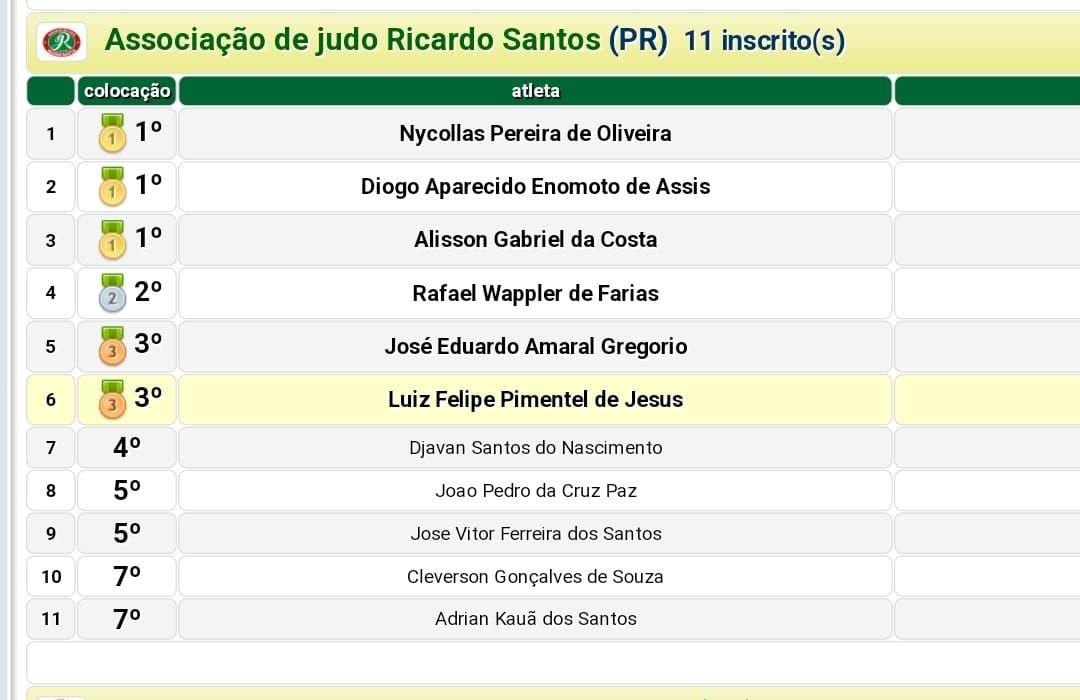Click Djavan Santos do Nascimento name
This screenshot has height=700, width=1080.
point(535,448)
